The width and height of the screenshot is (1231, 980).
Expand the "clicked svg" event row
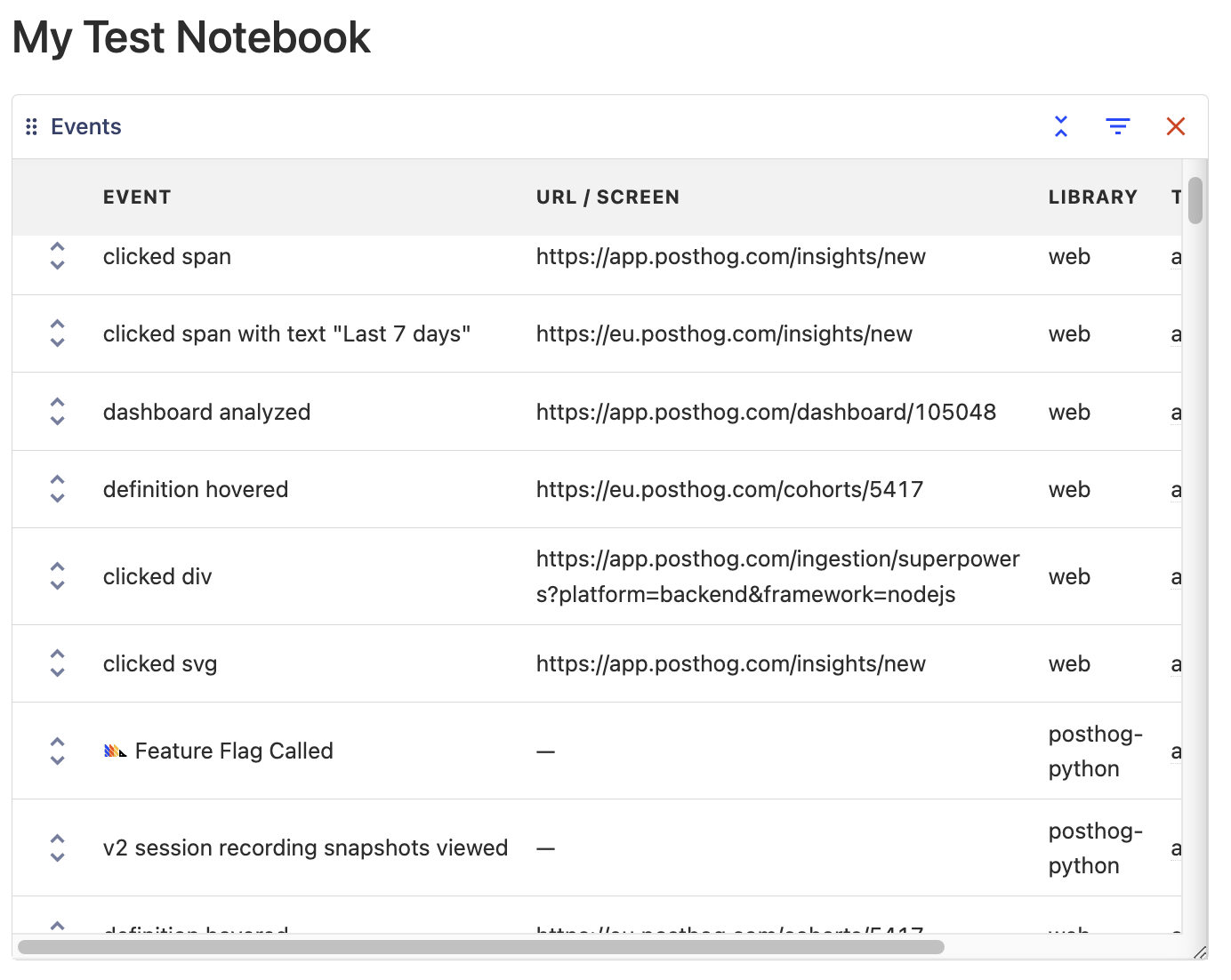[58, 663]
